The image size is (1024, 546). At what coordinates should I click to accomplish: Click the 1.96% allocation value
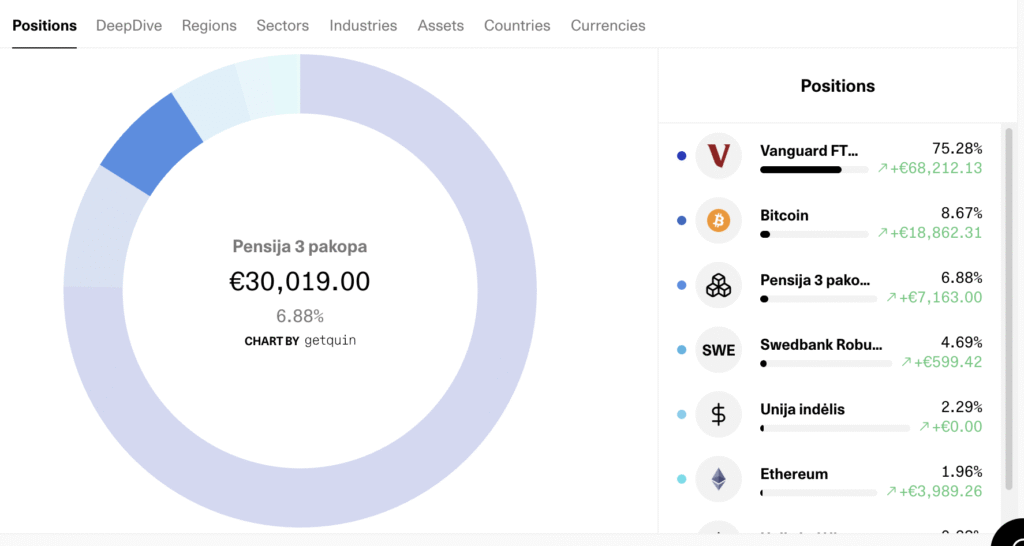(x=962, y=472)
